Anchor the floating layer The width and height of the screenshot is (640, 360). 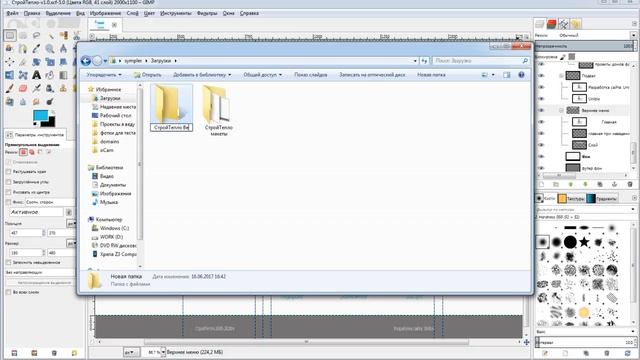click(x=615, y=184)
